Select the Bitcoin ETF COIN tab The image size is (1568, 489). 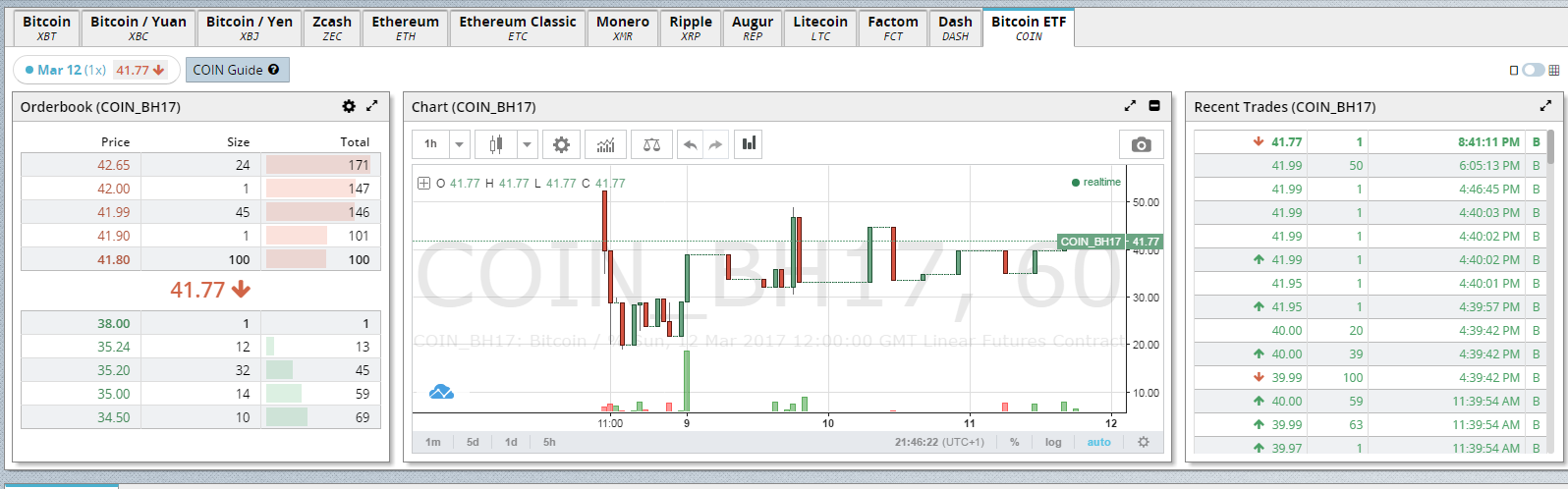1029,28
